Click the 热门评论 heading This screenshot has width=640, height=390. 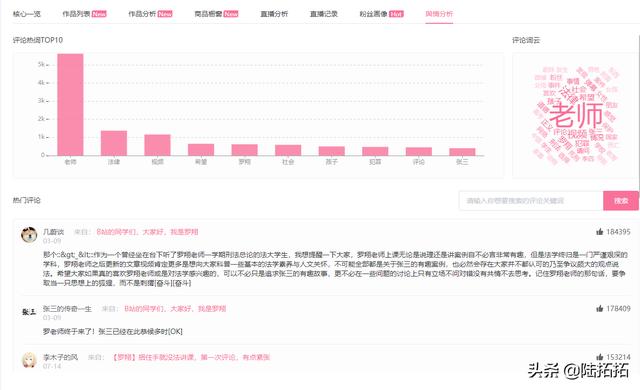pos(27,200)
